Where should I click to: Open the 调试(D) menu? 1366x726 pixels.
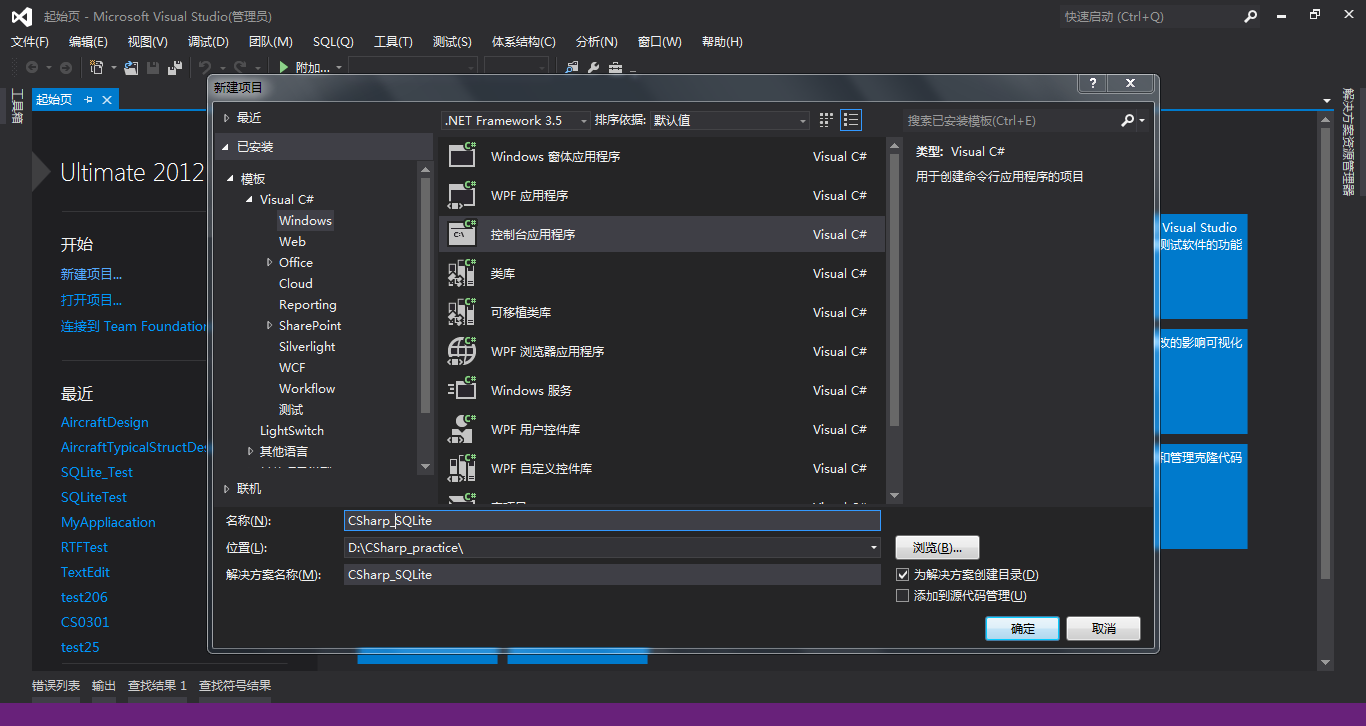(x=208, y=42)
